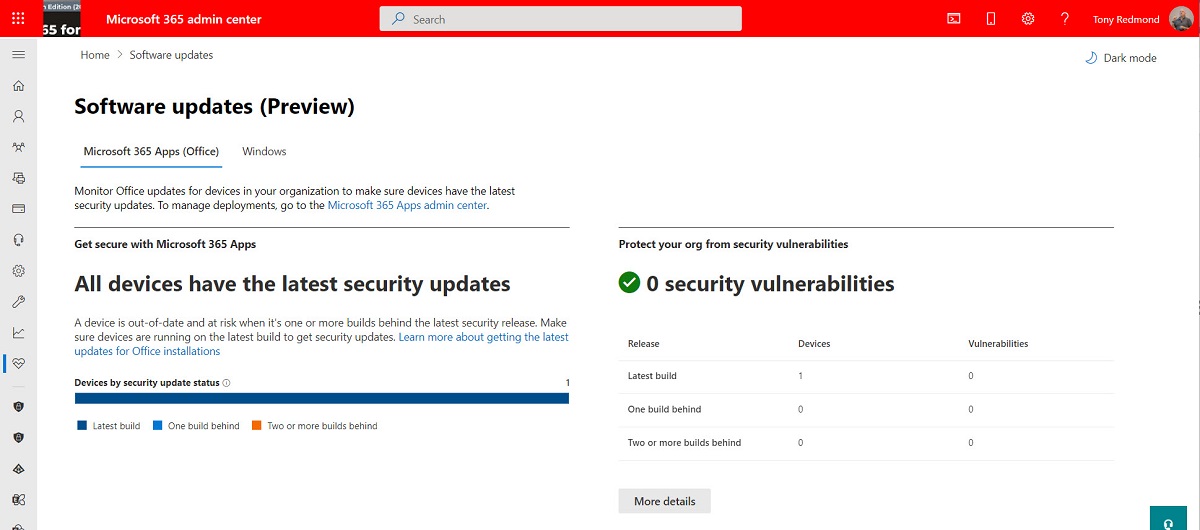Click devices count 1 in Latest build row

point(801,376)
